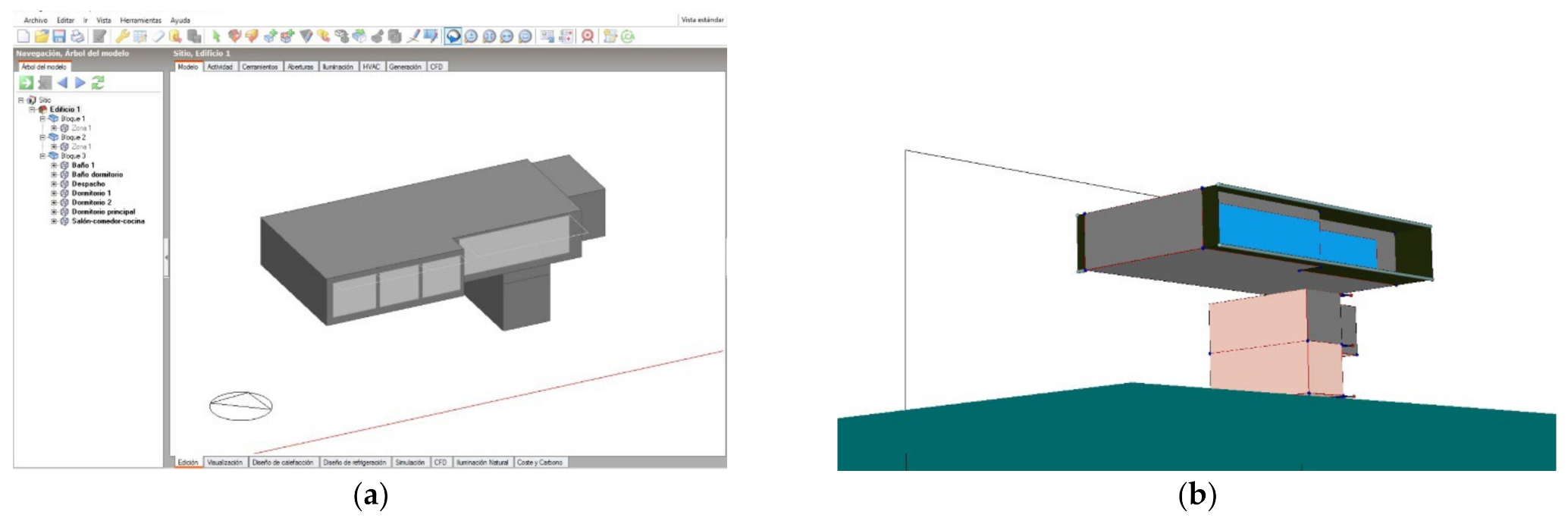Image resolution: width=1568 pixels, height=521 pixels.
Task: Refresh the model tree with green arrows
Action: click(x=98, y=83)
